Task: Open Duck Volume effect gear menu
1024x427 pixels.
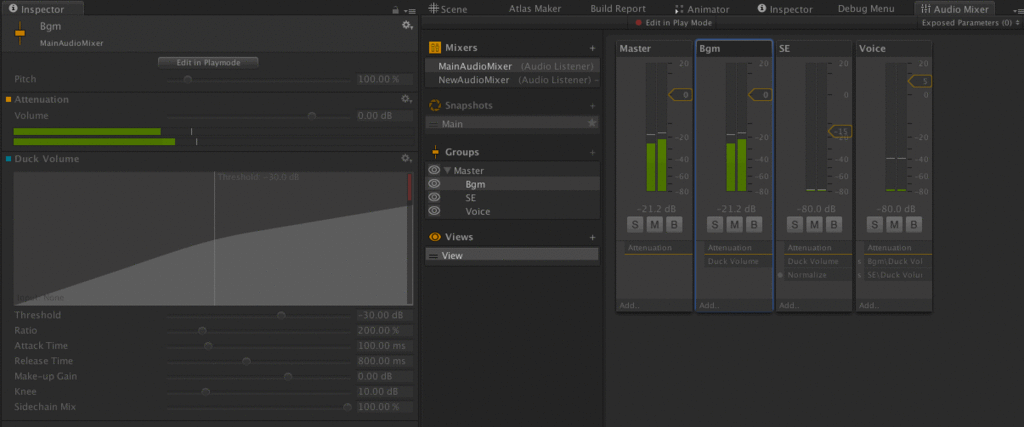Action: 406,158
